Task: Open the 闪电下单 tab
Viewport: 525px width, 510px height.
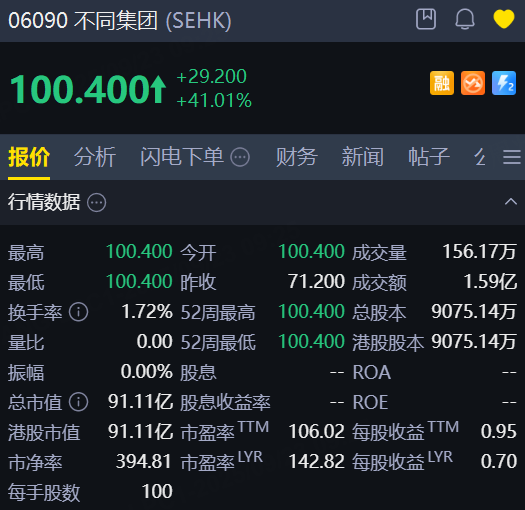Action: click(182, 157)
